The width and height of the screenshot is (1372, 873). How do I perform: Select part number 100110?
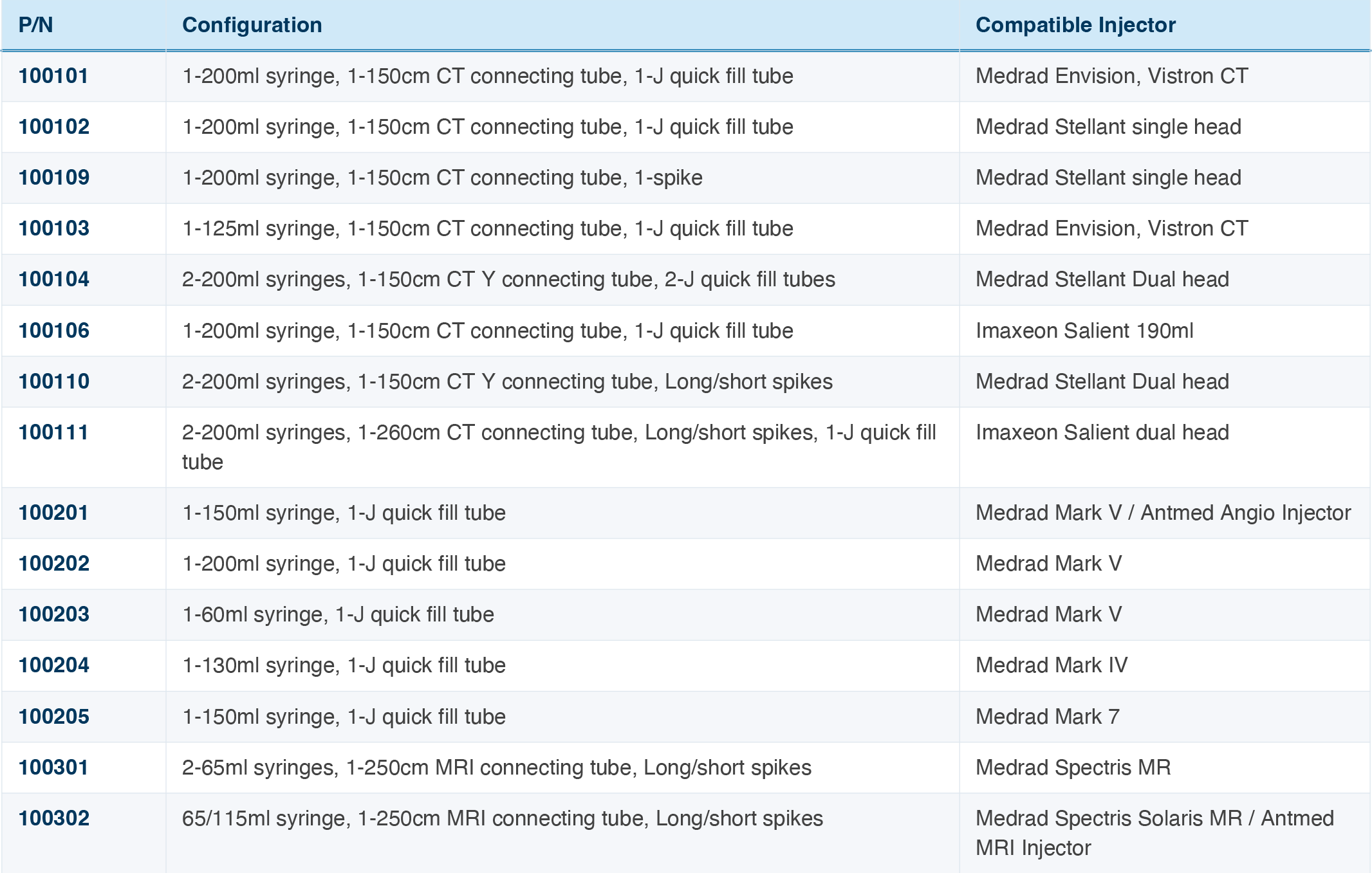(54, 381)
